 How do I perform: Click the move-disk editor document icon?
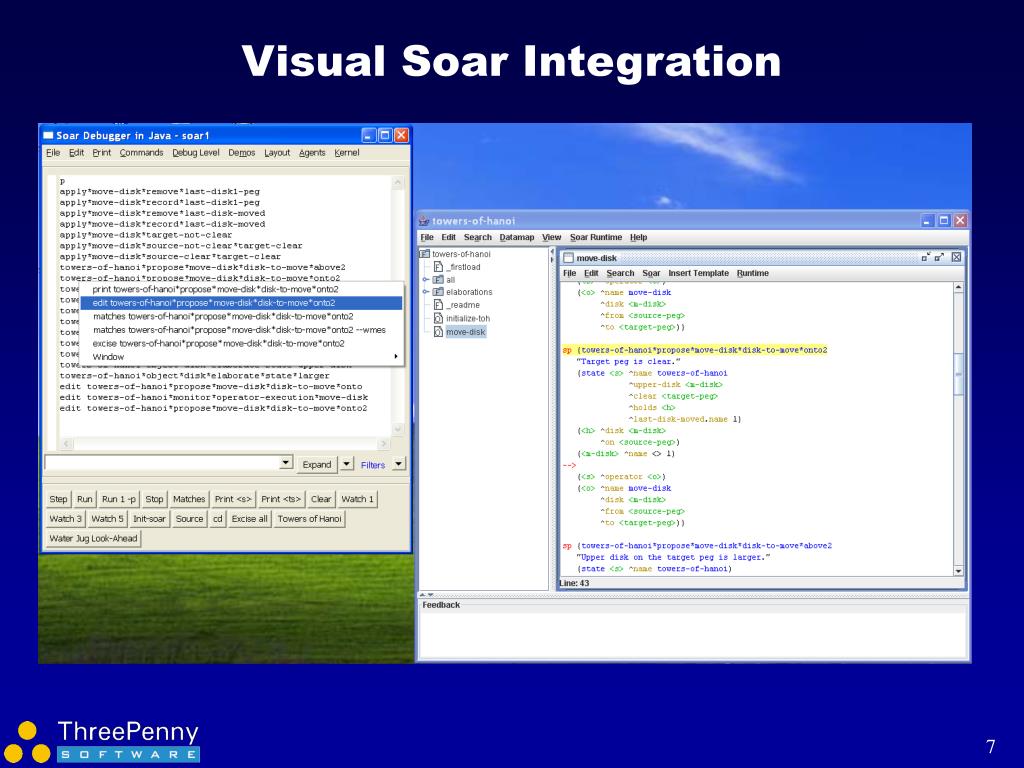coord(568,258)
